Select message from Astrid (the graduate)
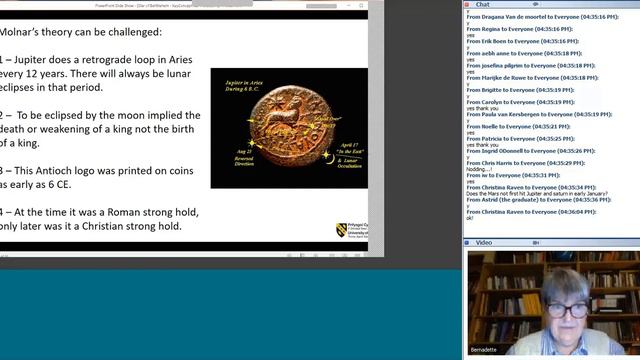This screenshot has width=640, height=360. 539,200
